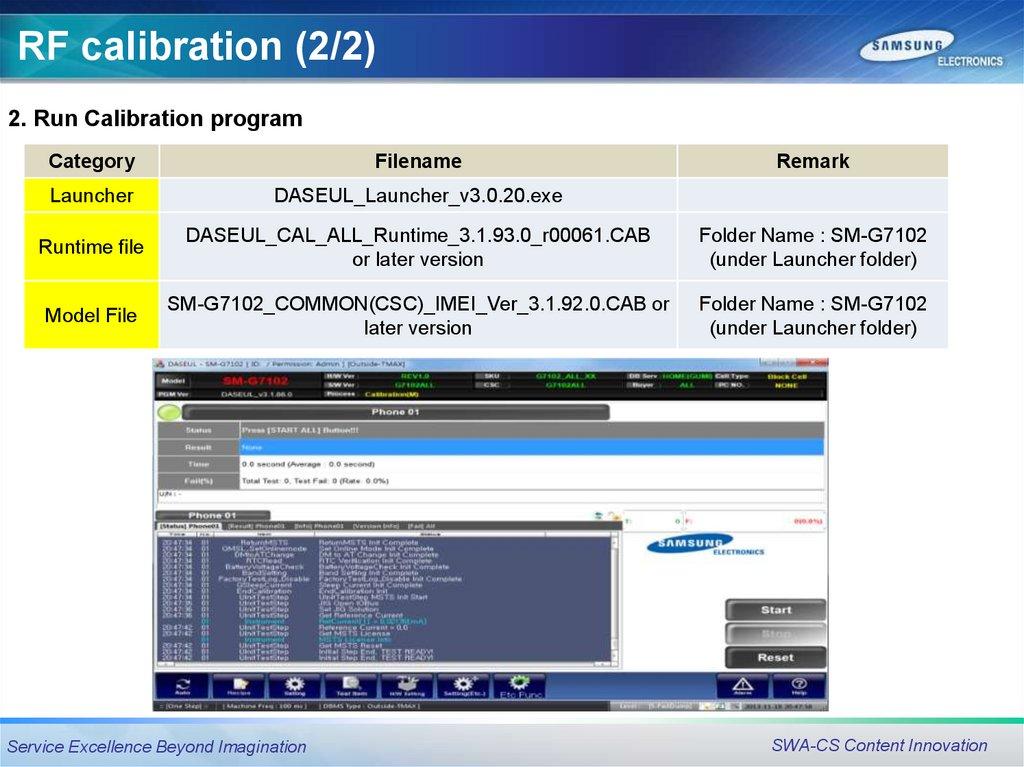Switch to the [Result] Phone01 tab
The image size is (1024, 767).
[x=255, y=525]
